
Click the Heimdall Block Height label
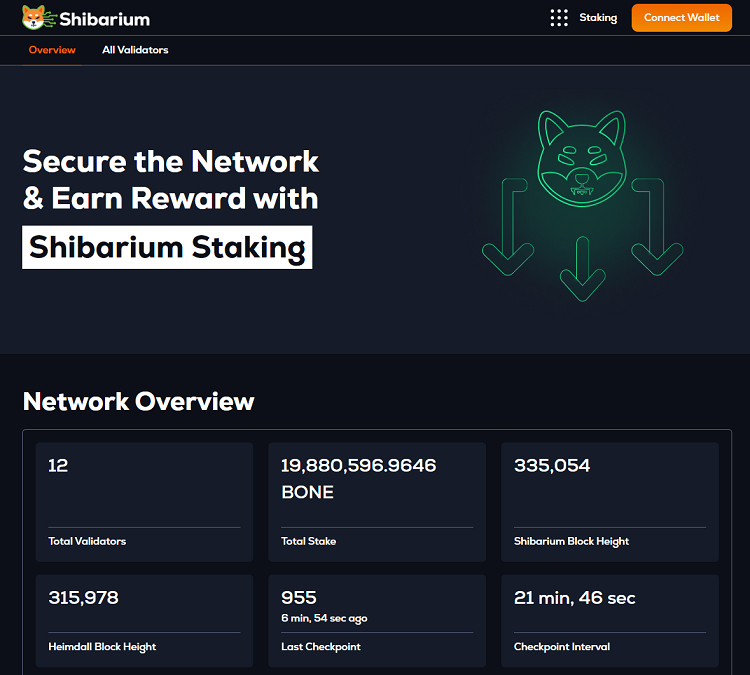click(x=102, y=646)
